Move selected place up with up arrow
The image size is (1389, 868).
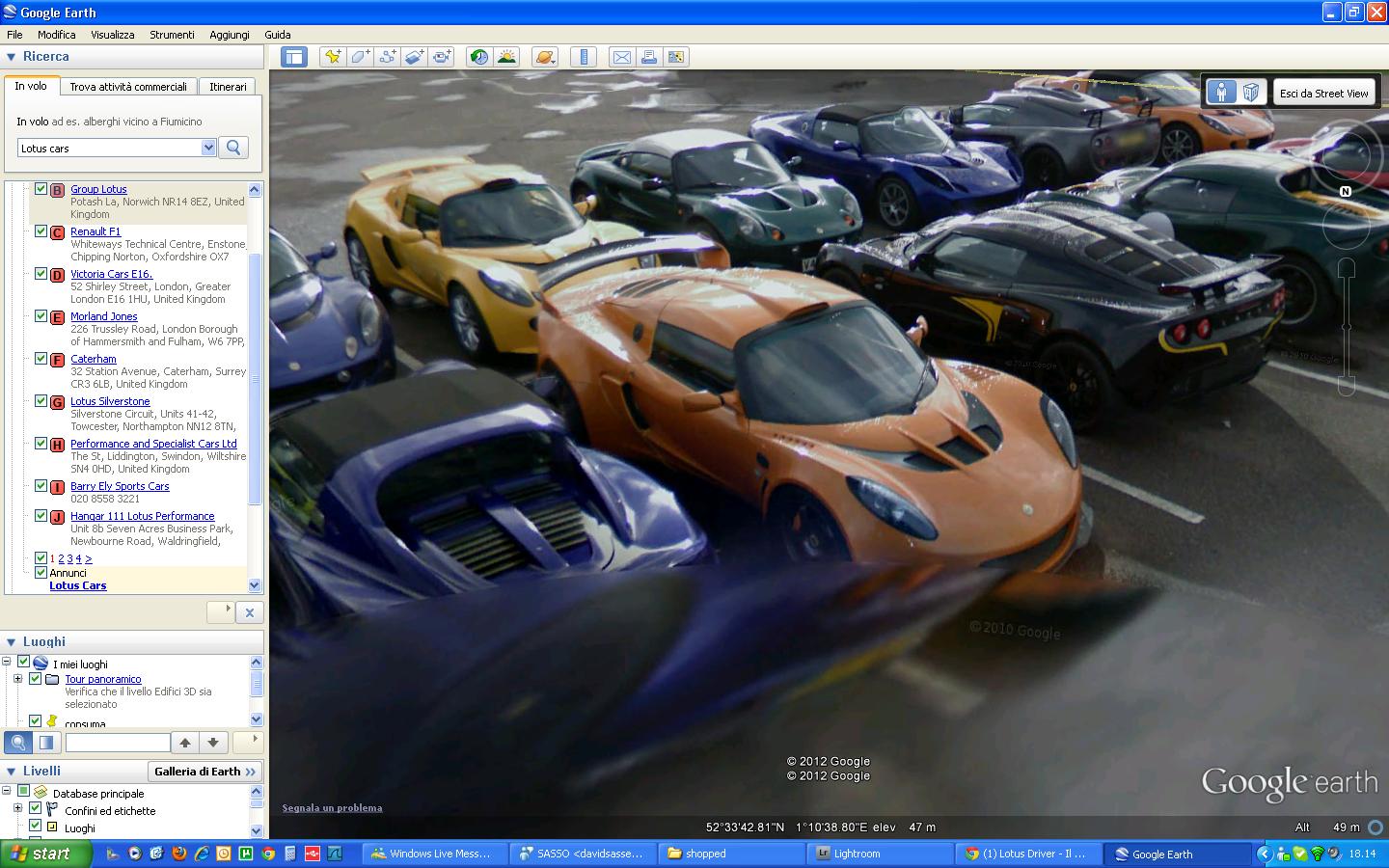(x=185, y=743)
